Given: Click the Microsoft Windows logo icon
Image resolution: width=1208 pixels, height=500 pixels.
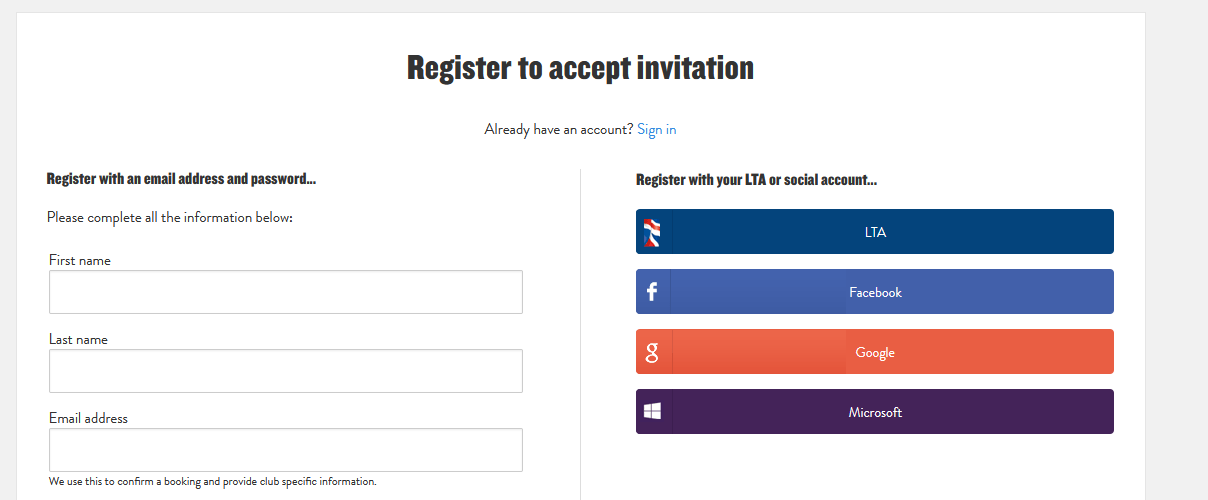Looking at the screenshot, I should (x=652, y=412).
